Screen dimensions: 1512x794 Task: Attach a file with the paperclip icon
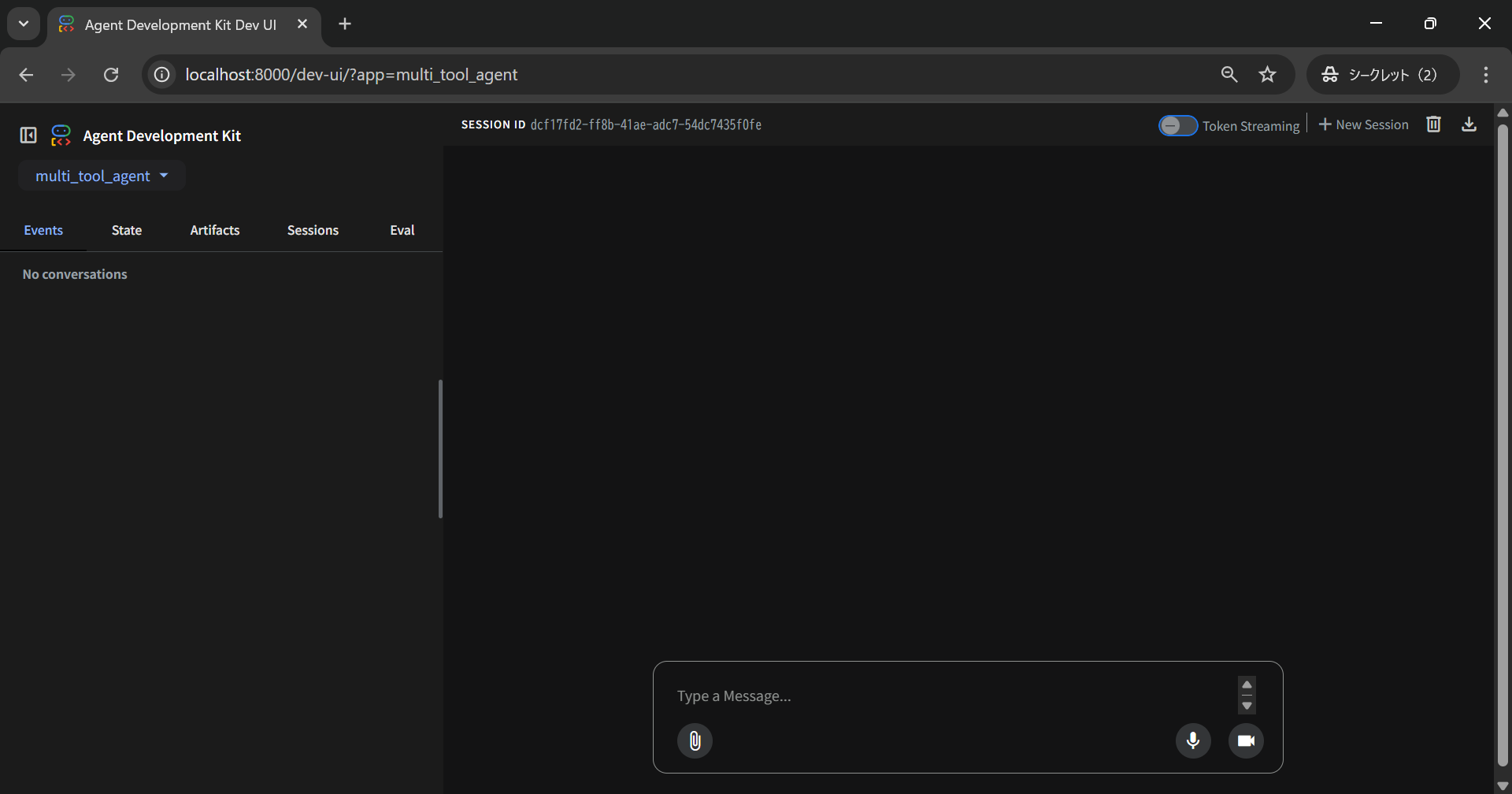pyautogui.click(x=695, y=740)
